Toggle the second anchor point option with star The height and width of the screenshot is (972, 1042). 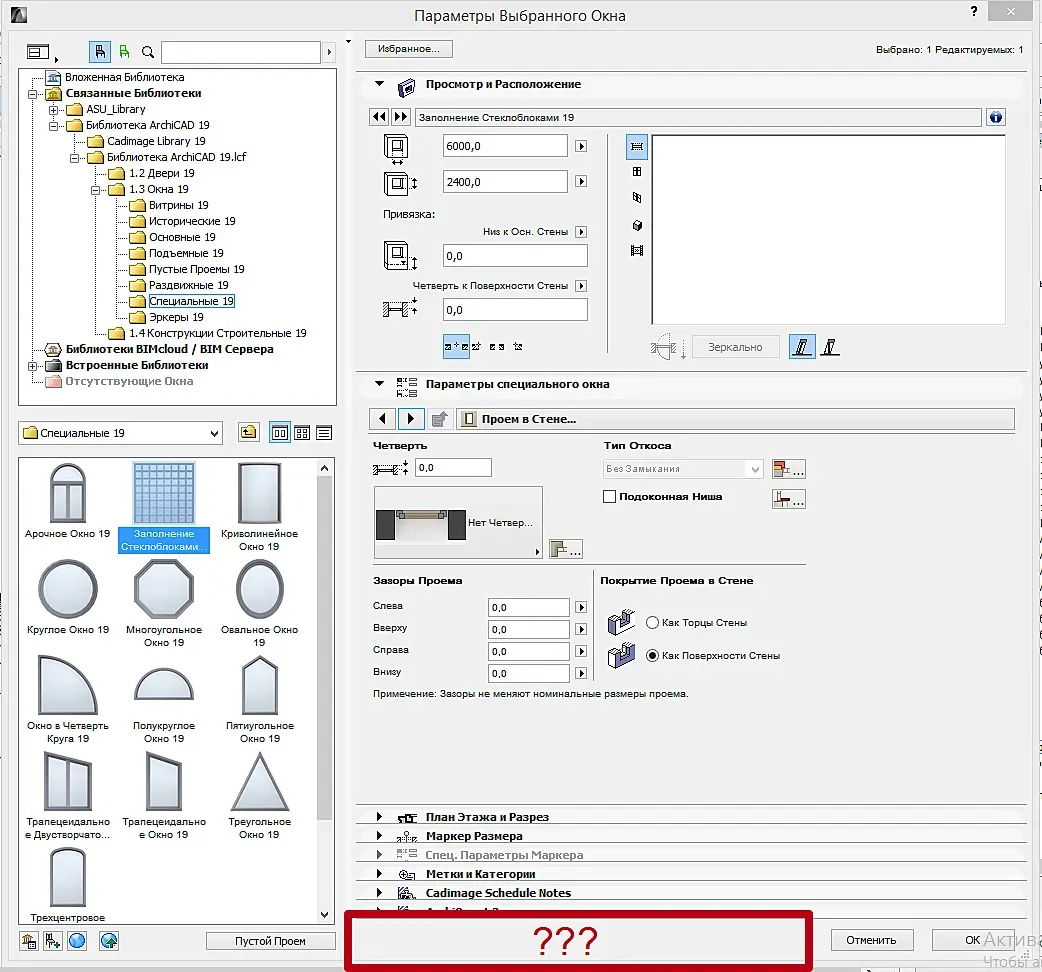(x=476, y=347)
